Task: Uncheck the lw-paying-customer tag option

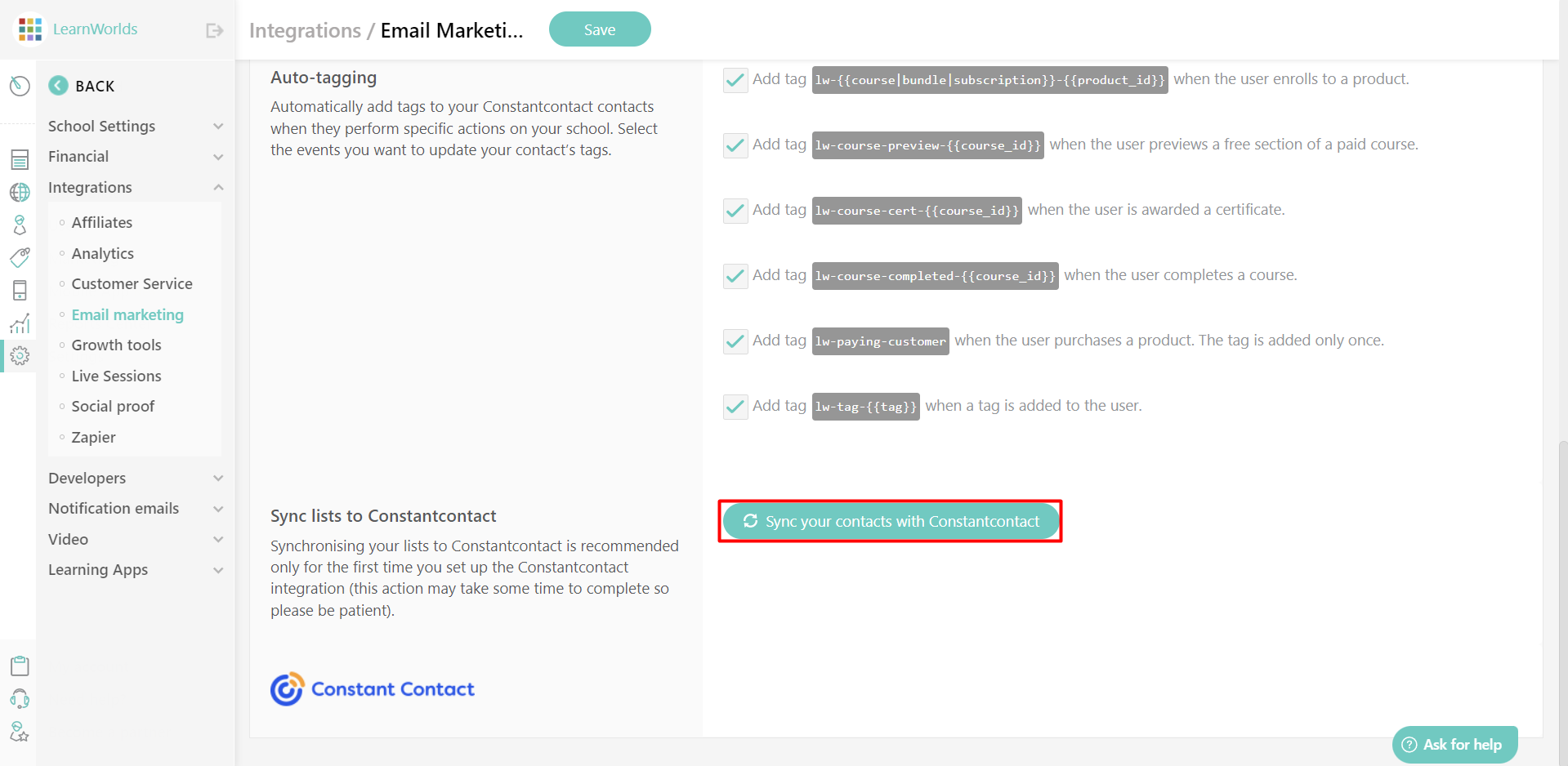Action: click(x=735, y=341)
